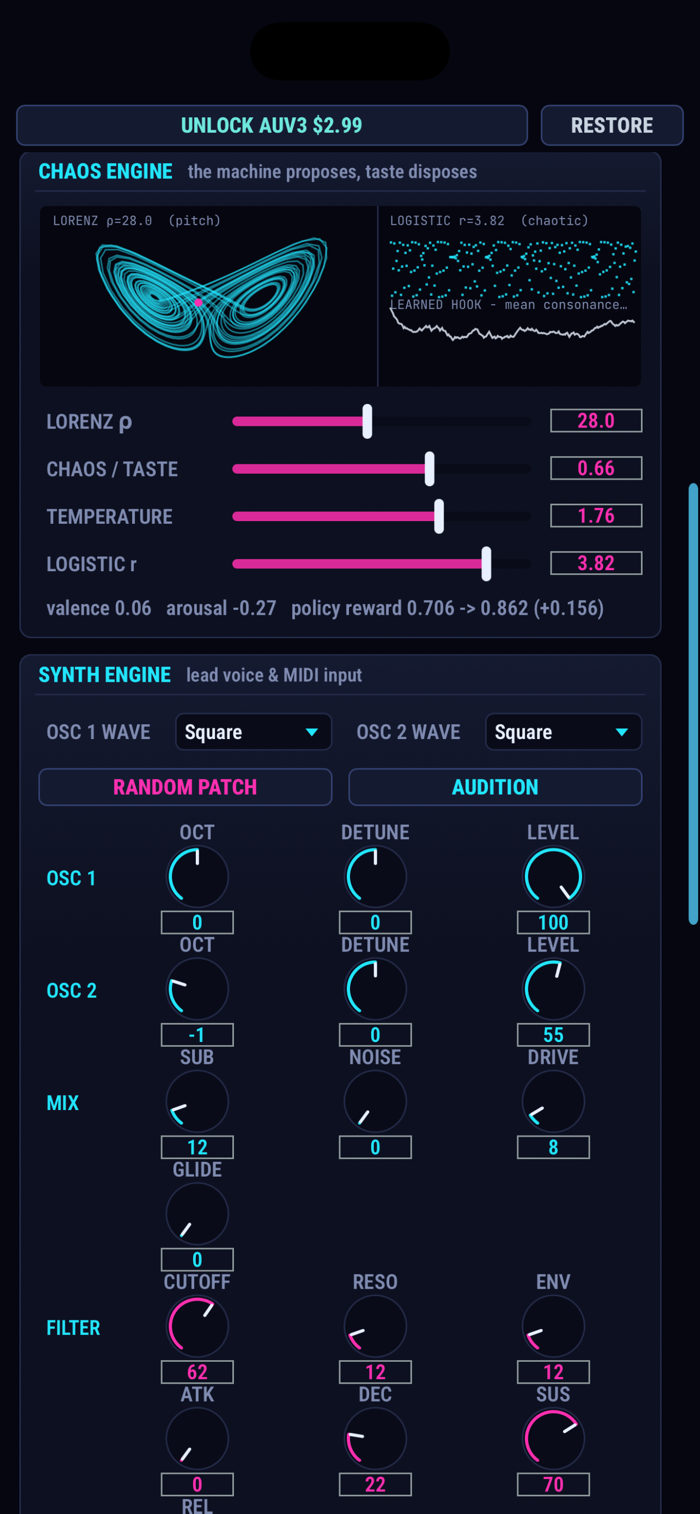
Task: Click the Lorenz attractor pitch display
Action: [208, 296]
